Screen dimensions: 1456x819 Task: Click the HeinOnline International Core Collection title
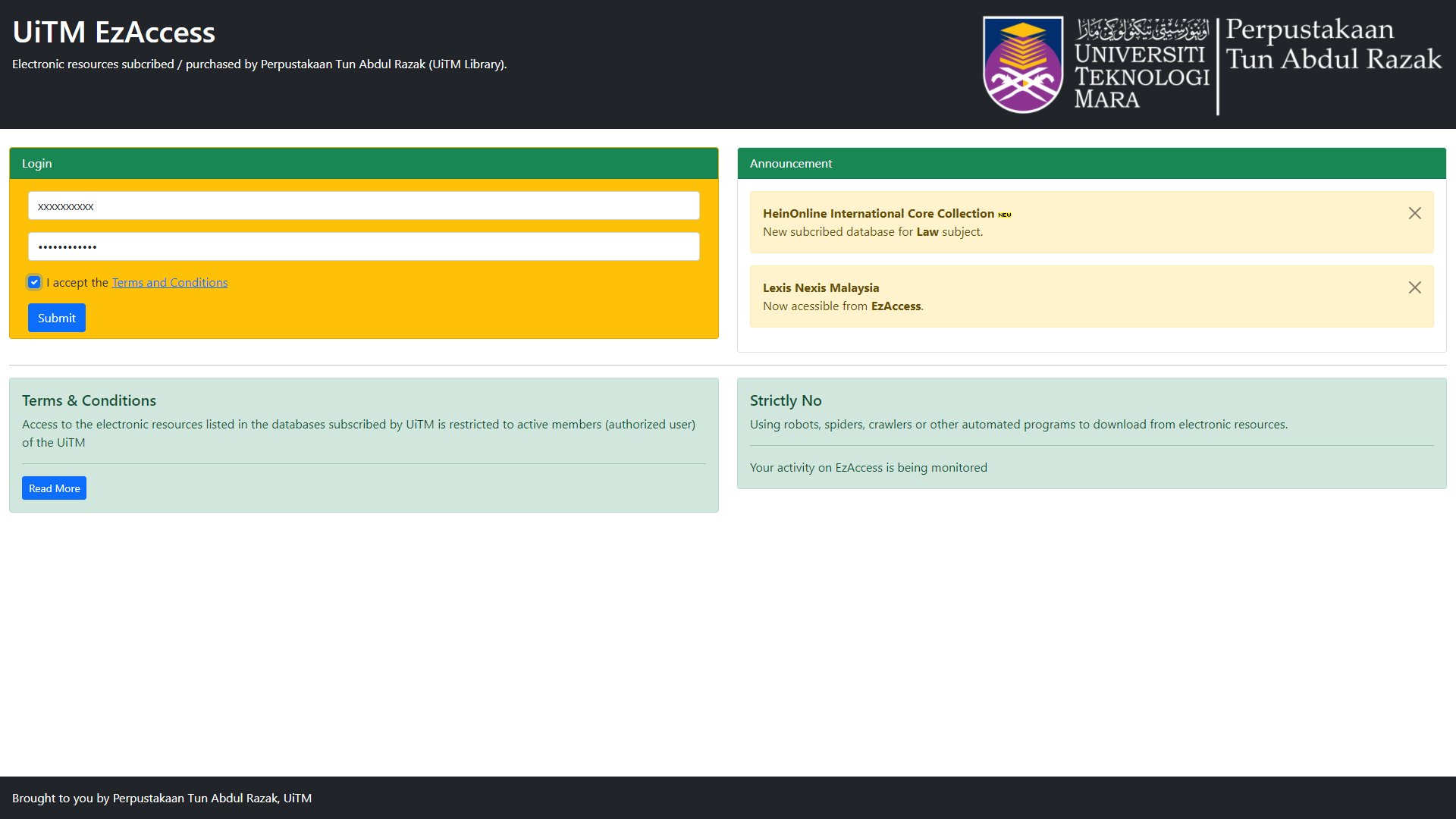(x=878, y=214)
